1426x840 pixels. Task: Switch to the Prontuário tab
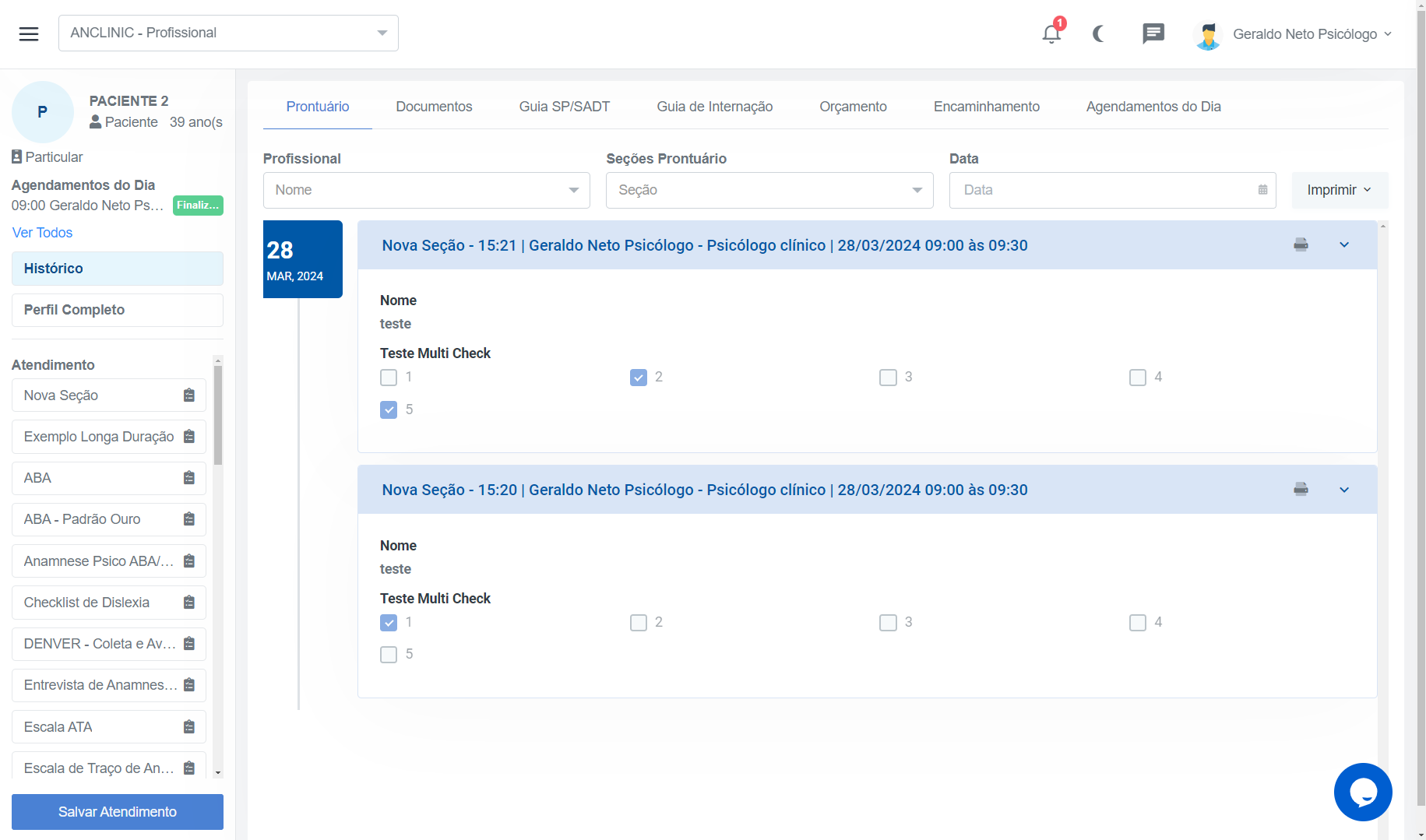pyautogui.click(x=318, y=107)
